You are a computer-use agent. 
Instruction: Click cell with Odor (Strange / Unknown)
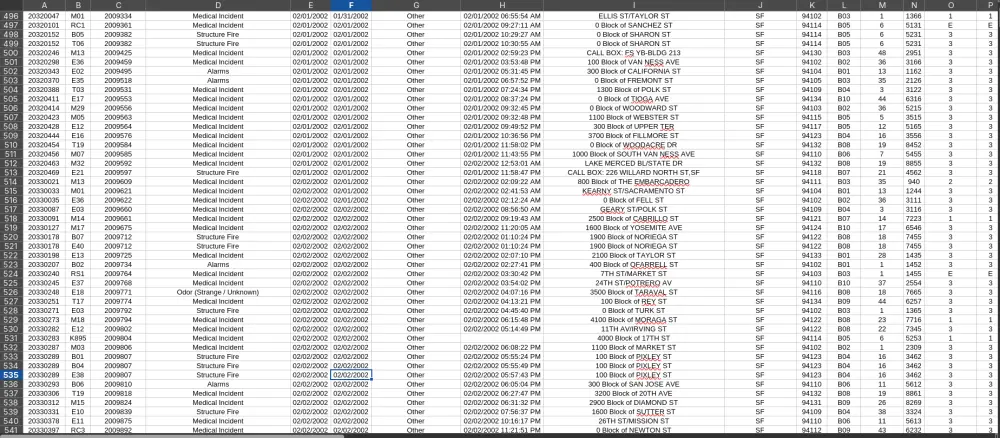[217, 293]
